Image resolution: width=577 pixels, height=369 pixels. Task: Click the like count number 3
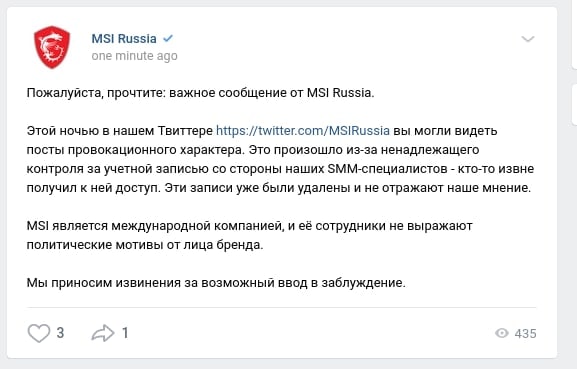(x=60, y=333)
